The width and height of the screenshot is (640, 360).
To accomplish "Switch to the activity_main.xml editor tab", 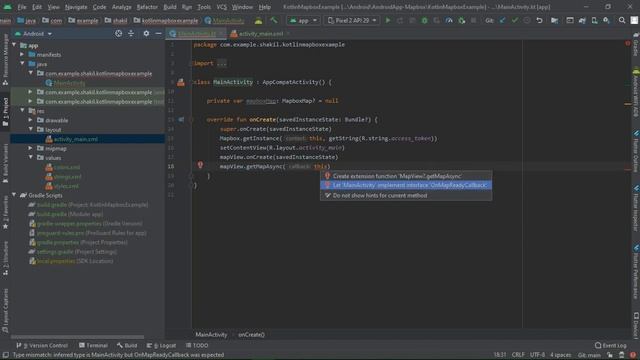I will (x=260, y=33).
